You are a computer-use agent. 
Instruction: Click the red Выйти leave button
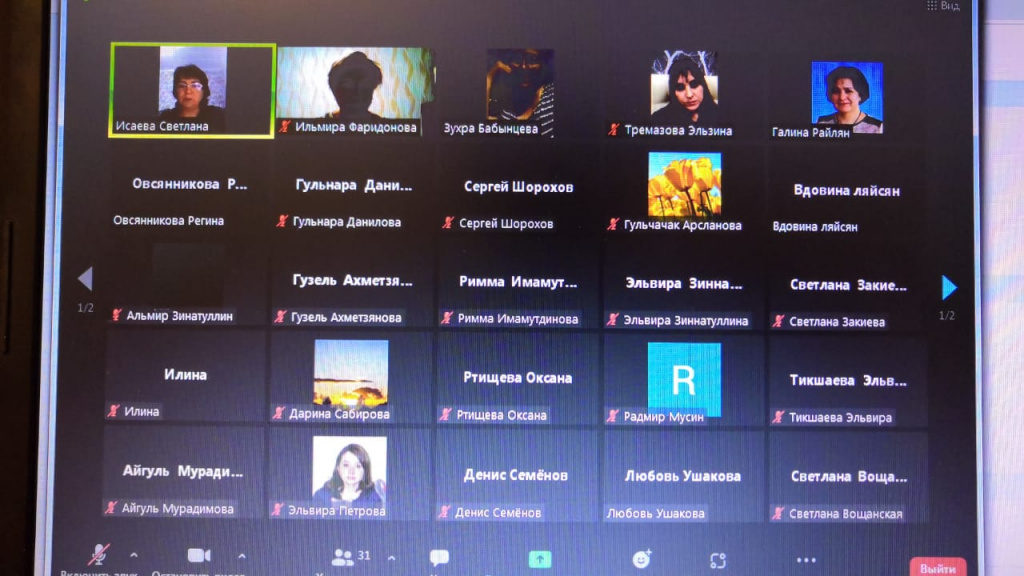point(937,567)
